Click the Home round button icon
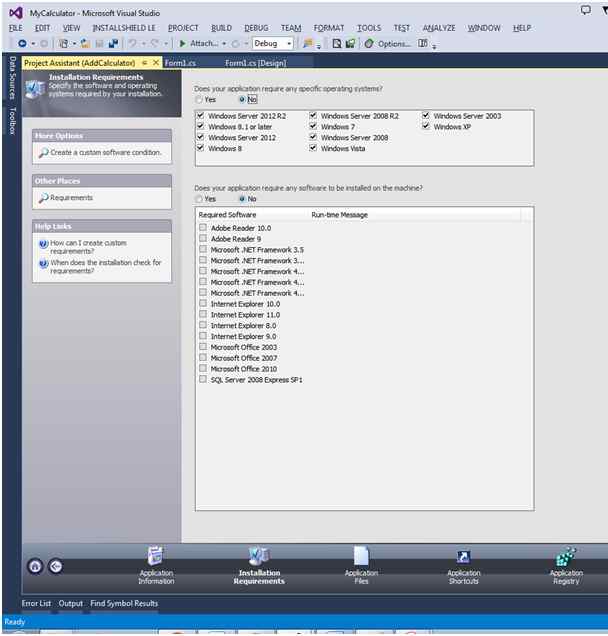The width and height of the screenshot is (608, 636). click(x=35, y=566)
